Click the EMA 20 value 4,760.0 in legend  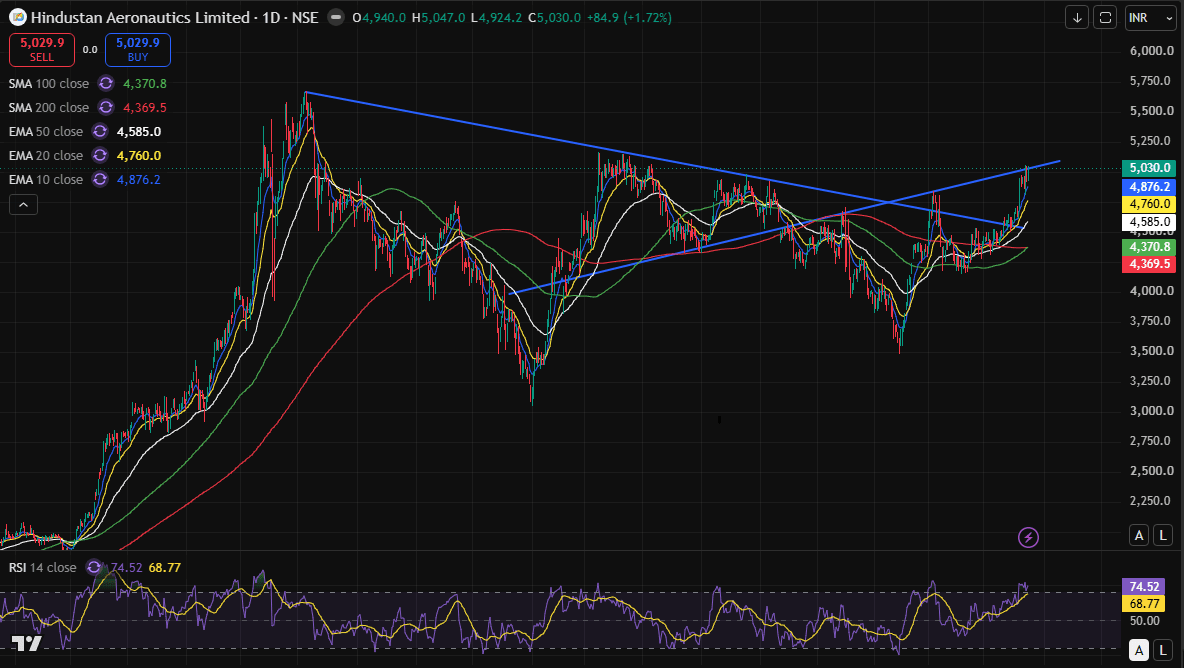click(139, 155)
